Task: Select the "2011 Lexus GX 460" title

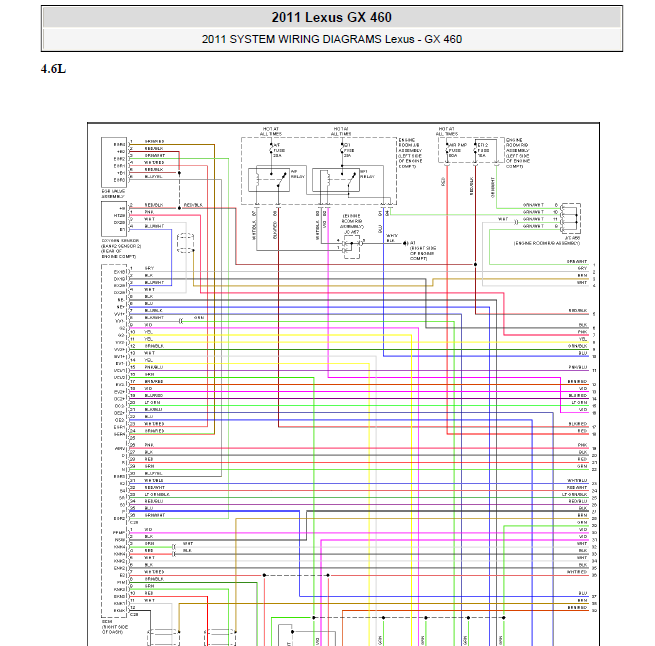Action: (331, 18)
